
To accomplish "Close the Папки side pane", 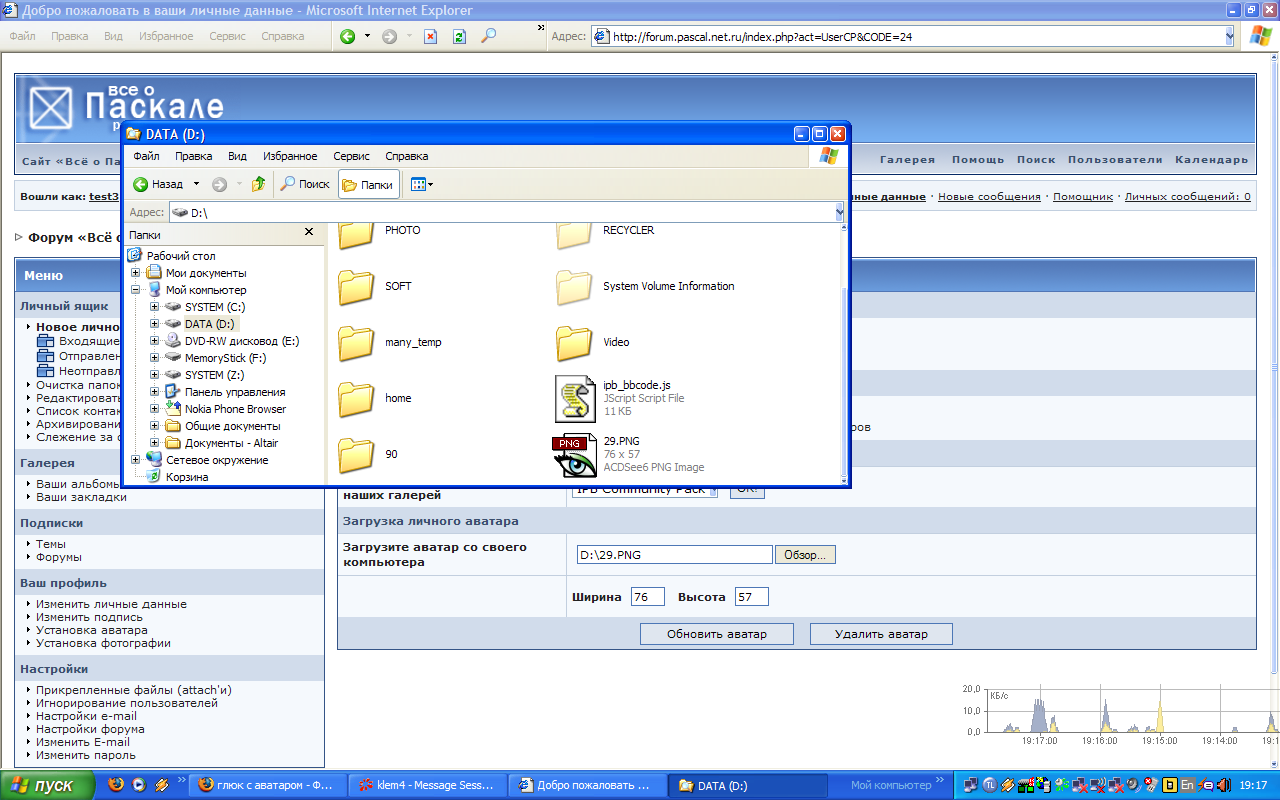I will 309,233.
